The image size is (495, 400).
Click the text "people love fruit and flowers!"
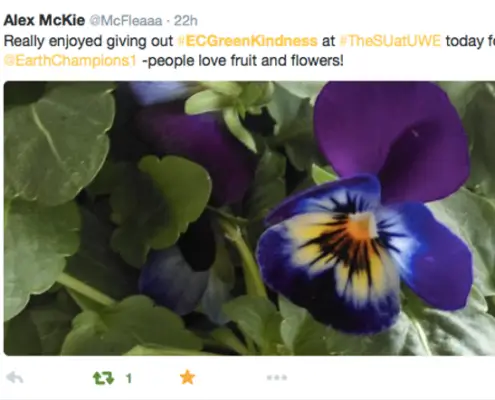[x=245, y=61]
